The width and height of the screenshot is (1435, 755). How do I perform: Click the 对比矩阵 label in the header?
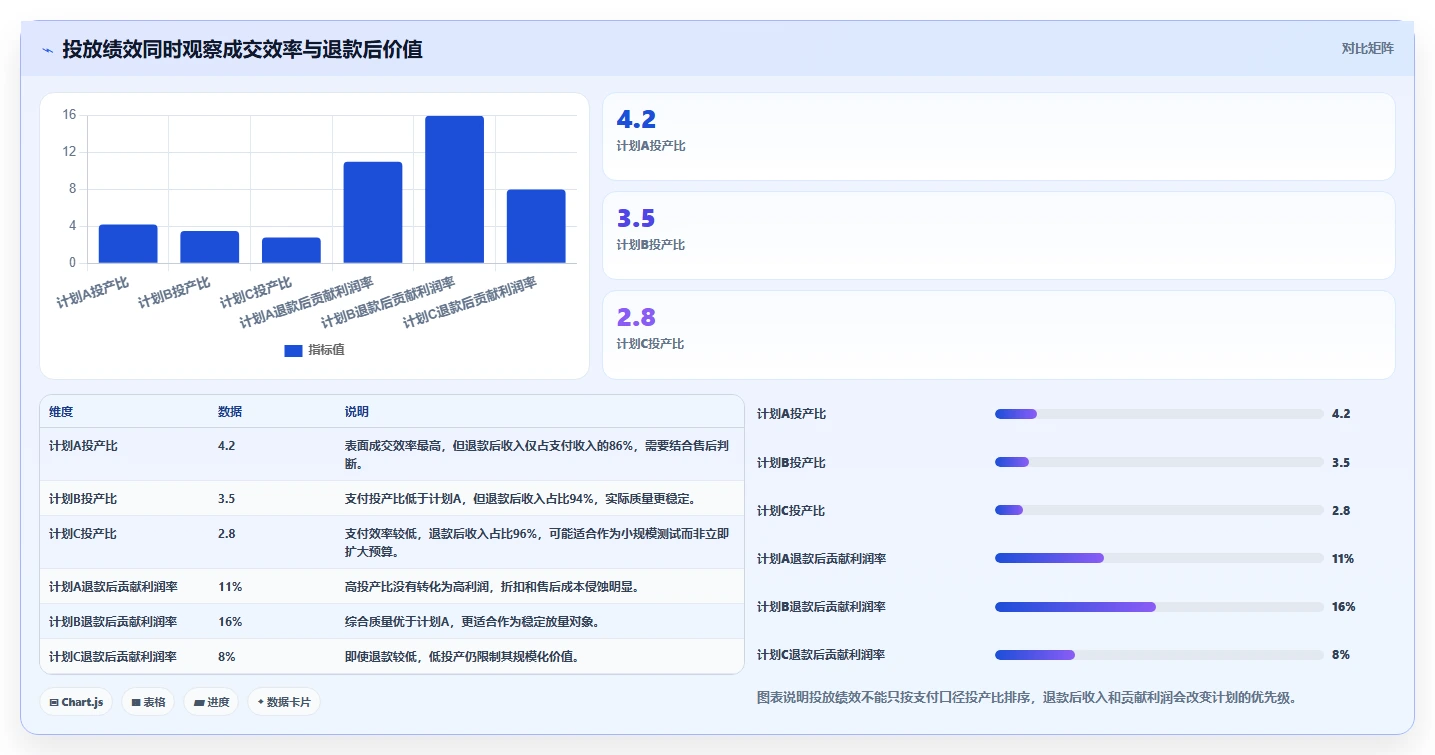tap(1367, 48)
